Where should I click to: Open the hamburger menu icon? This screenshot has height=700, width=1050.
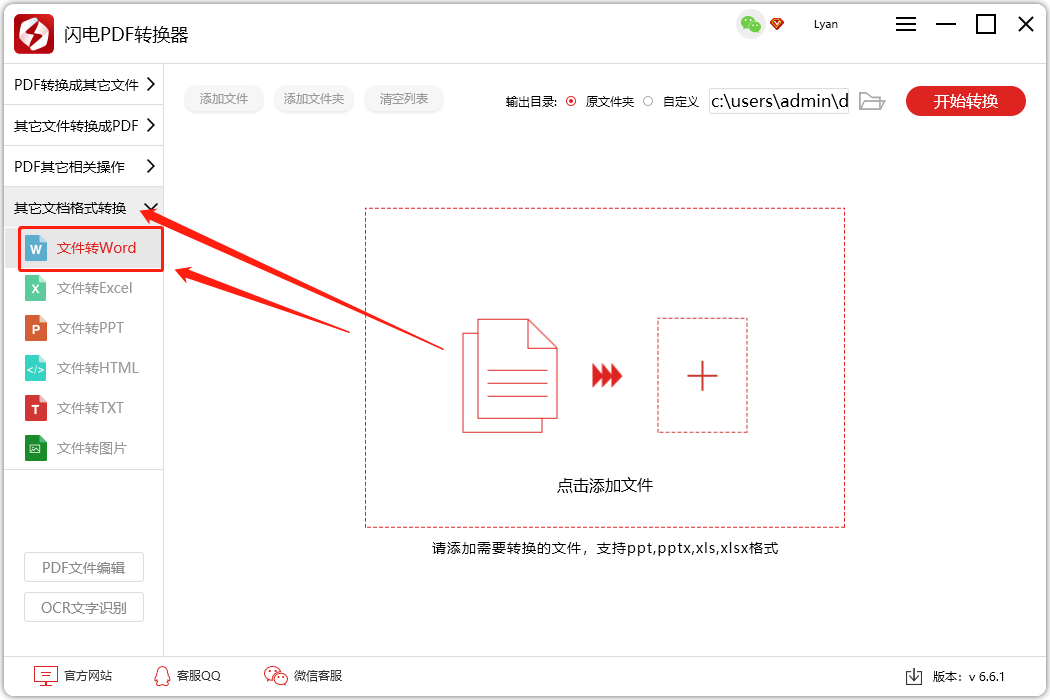[905, 25]
